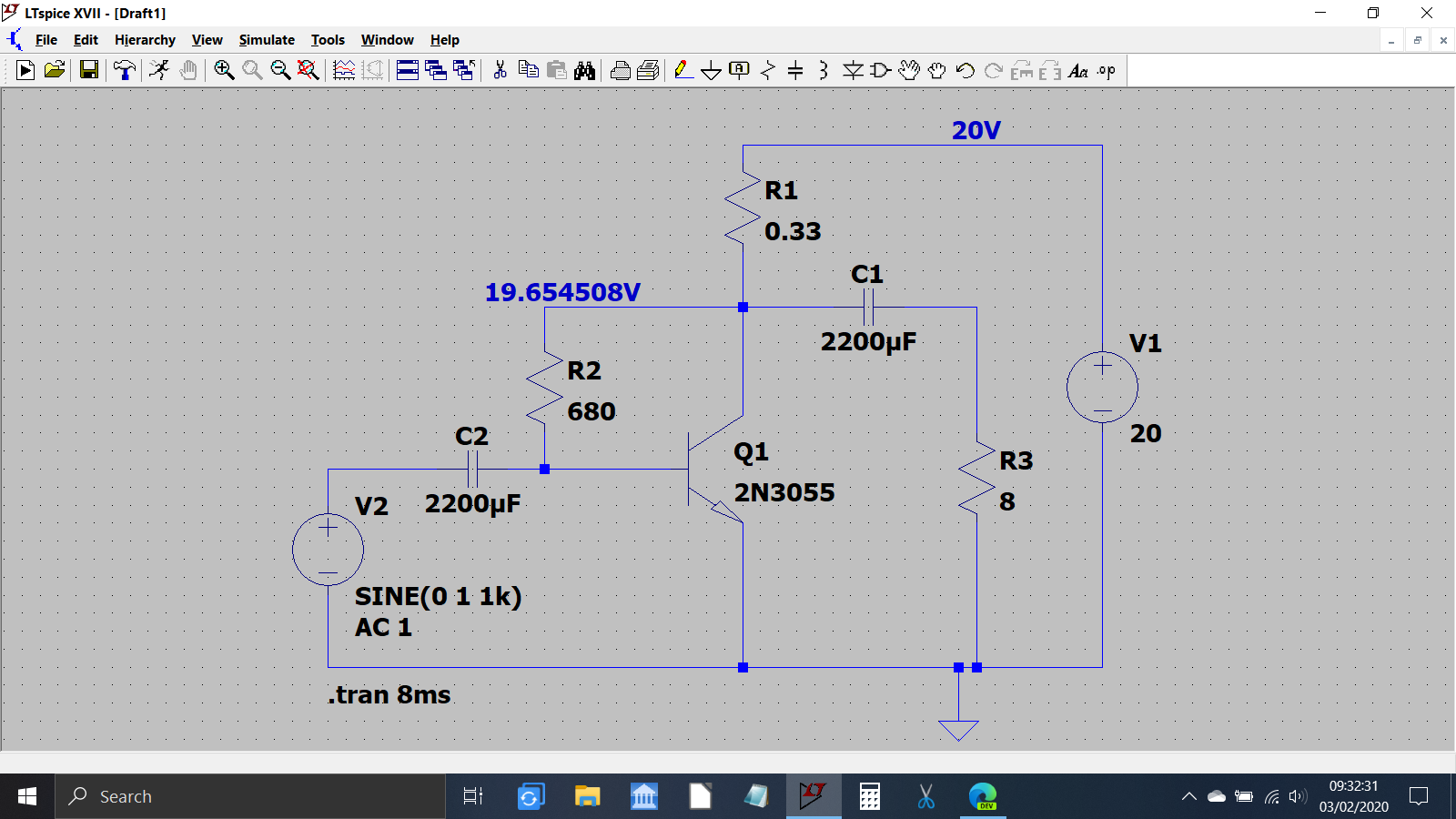Place a capacitor component tool
Image resolution: width=1456 pixels, height=819 pixels.
(795, 70)
